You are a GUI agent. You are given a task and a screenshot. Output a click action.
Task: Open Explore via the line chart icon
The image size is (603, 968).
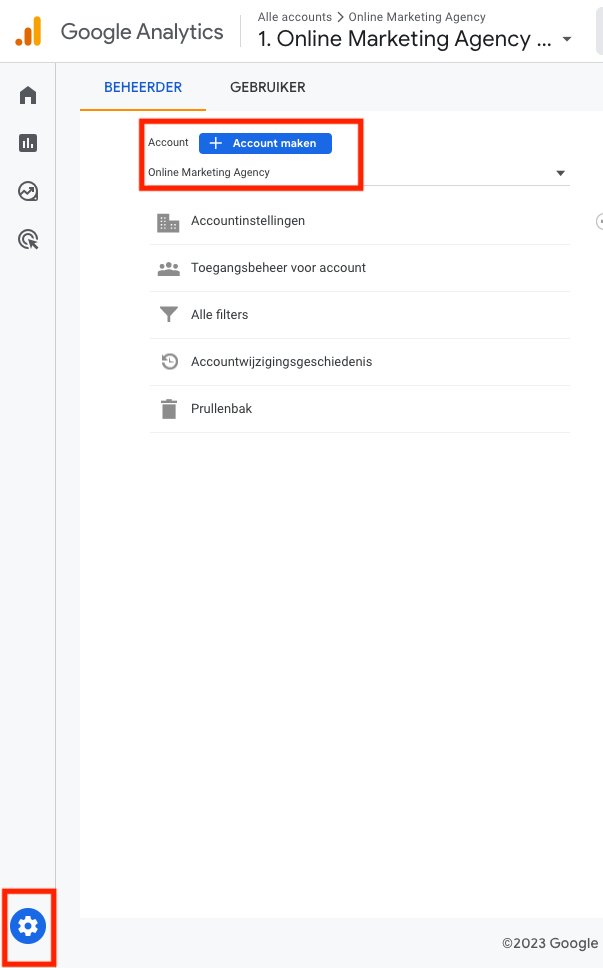click(x=27, y=190)
